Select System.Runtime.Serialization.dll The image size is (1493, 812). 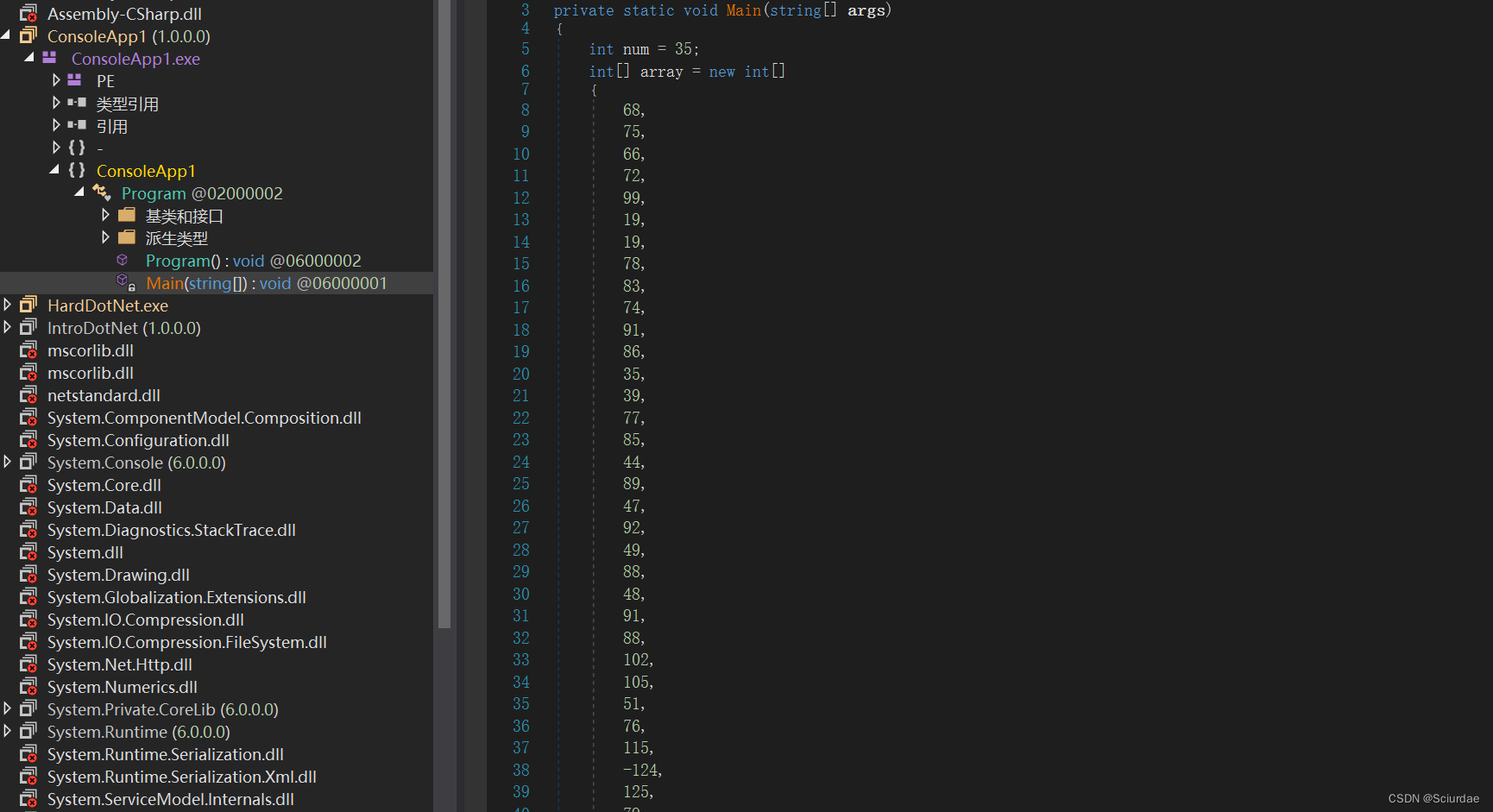166,754
